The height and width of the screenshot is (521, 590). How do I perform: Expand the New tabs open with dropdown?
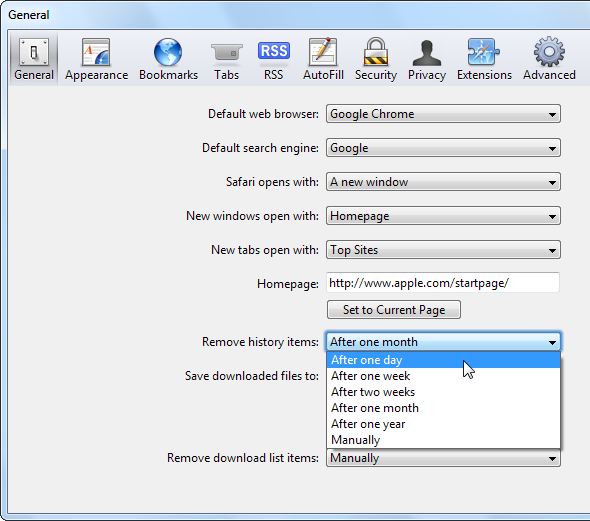443,250
